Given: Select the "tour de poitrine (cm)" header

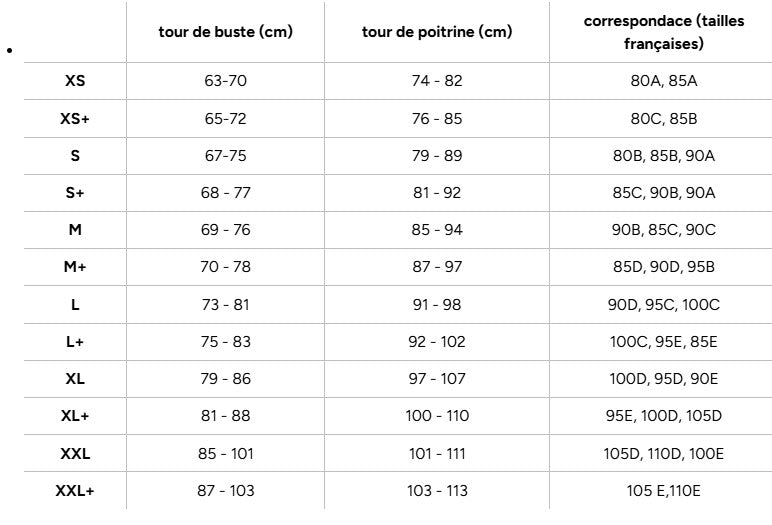Looking at the screenshot, I should pyautogui.click(x=437, y=32).
